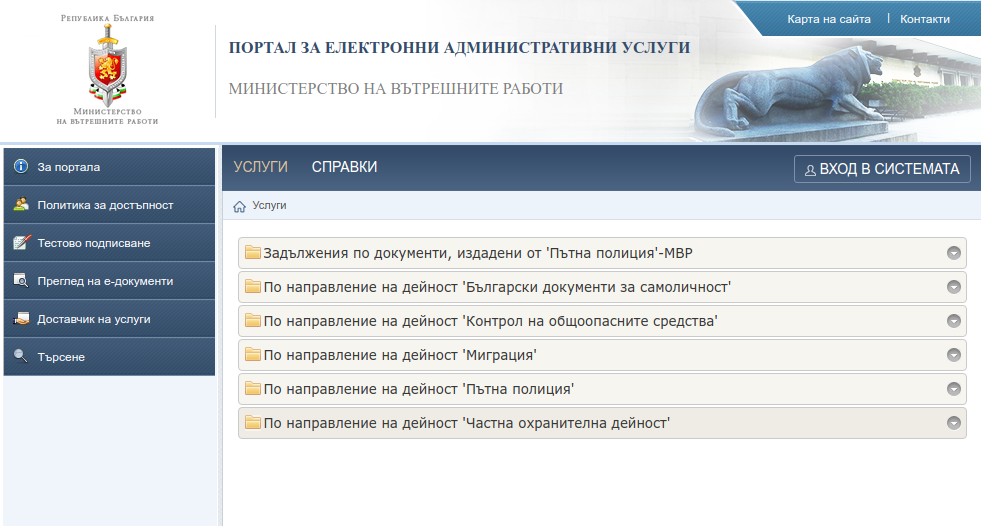Click the folder icon beside 'Миграция'
This screenshot has height=526, width=981.
(x=253, y=355)
